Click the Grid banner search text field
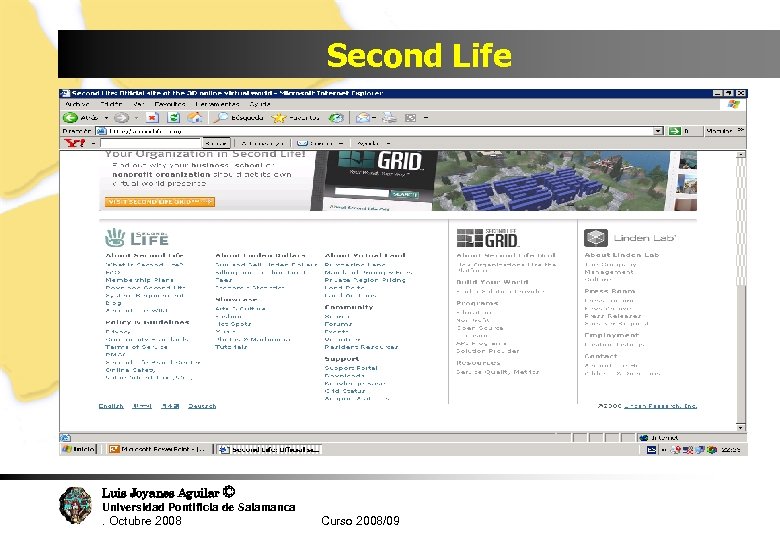Image resolution: width=780 pixels, height=540 pixels. click(362, 192)
